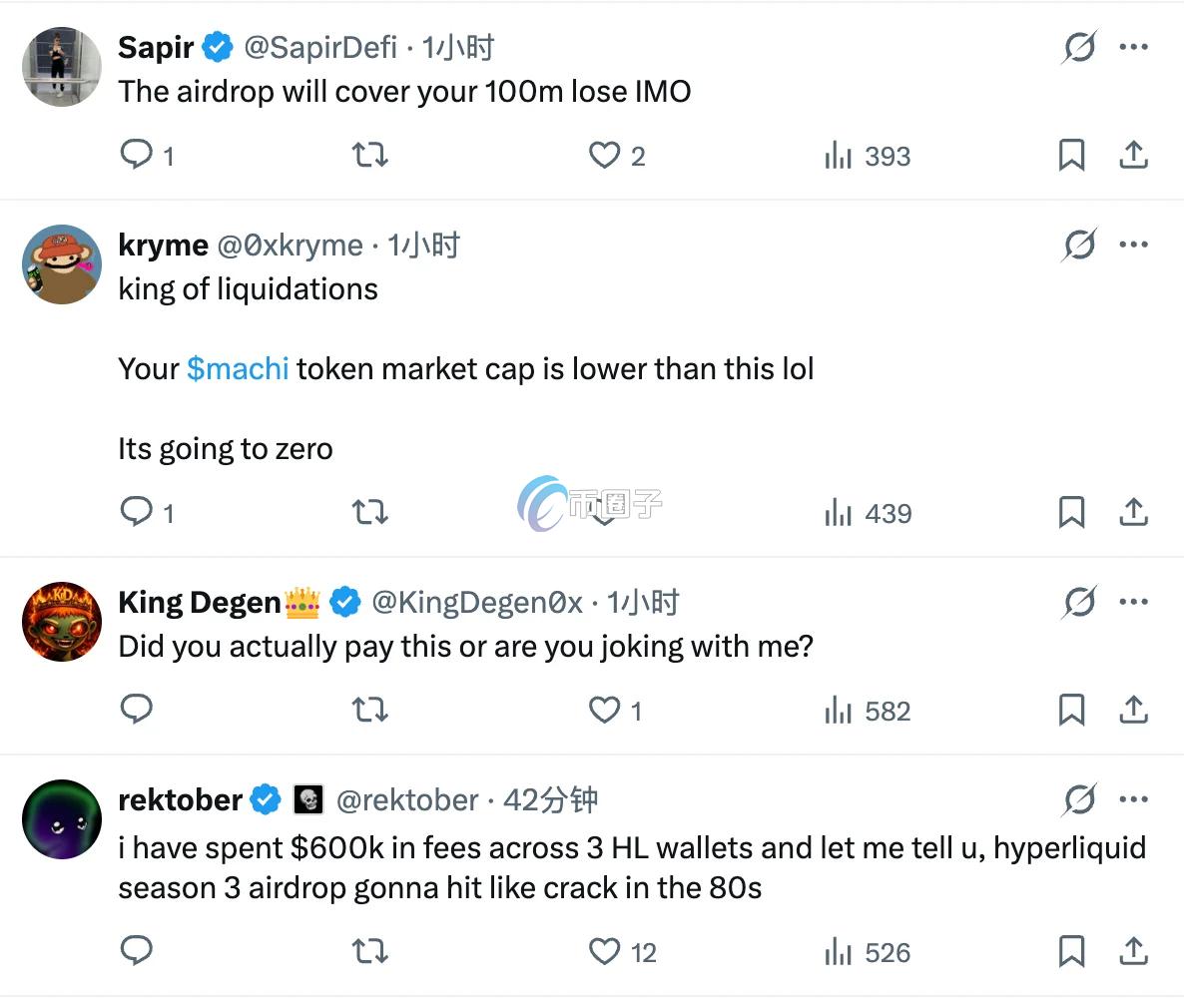The height and width of the screenshot is (1008, 1184).
Task: Like Sapir's tweet about the airdrop
Action: [x=604, y=155]
